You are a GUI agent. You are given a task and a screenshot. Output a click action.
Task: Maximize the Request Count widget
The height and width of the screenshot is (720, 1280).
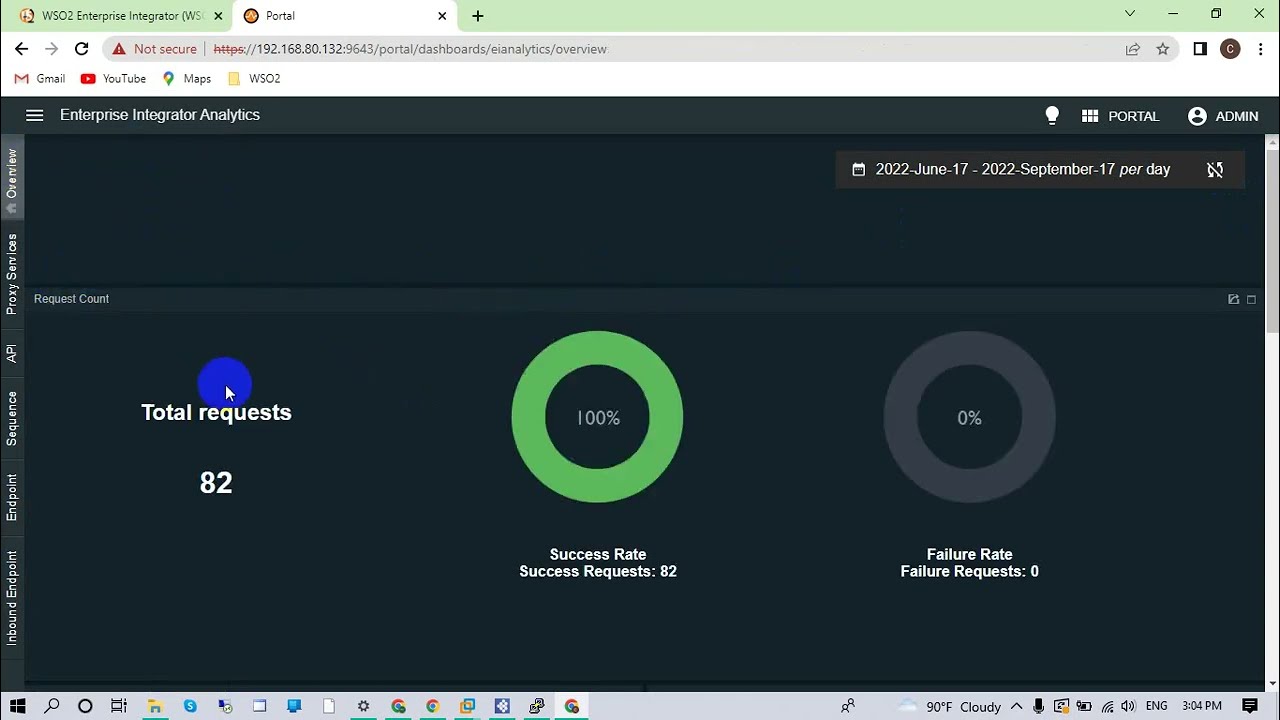tap(1251, 299)
